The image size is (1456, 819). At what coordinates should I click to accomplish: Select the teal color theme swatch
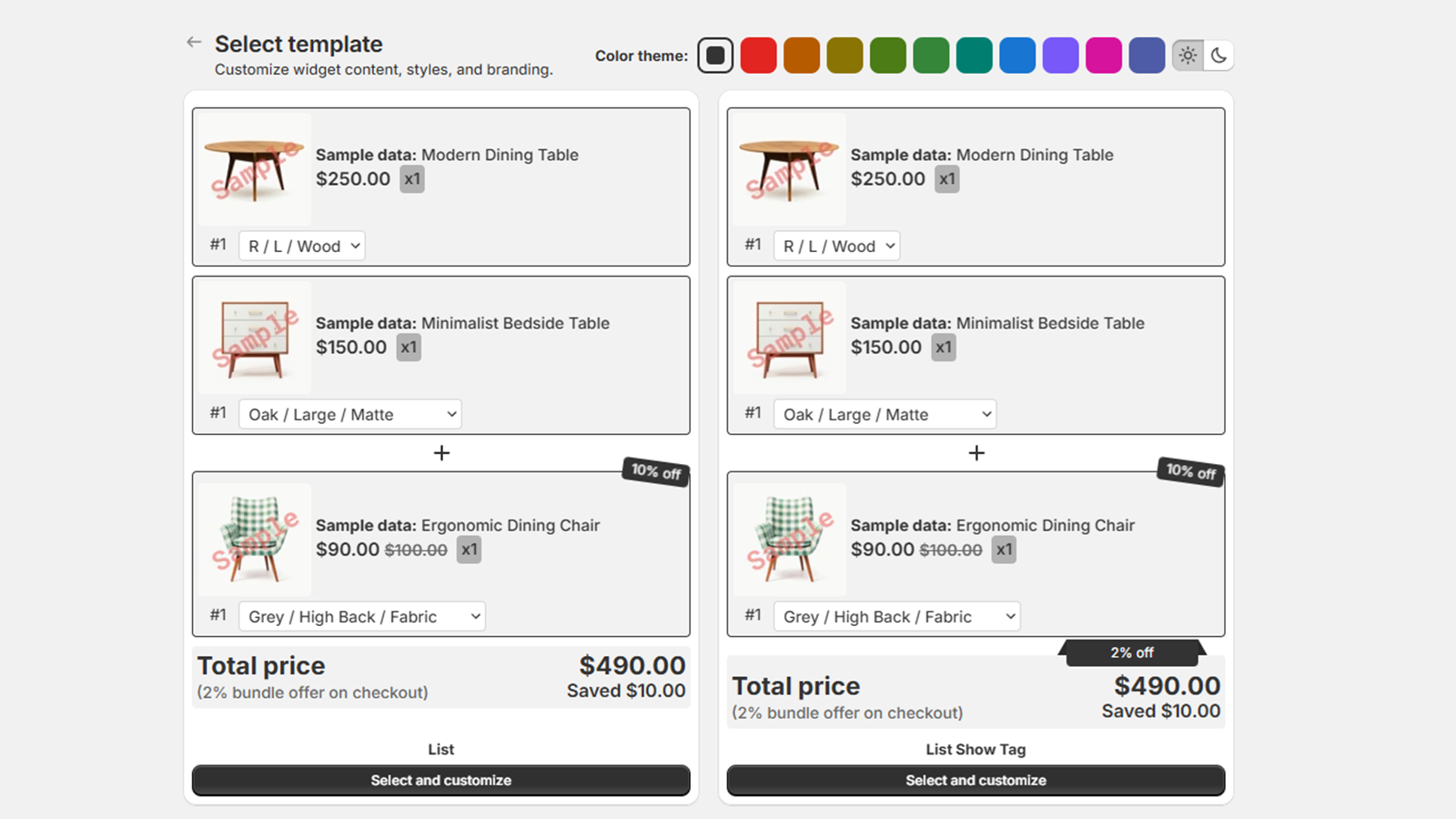974,56
